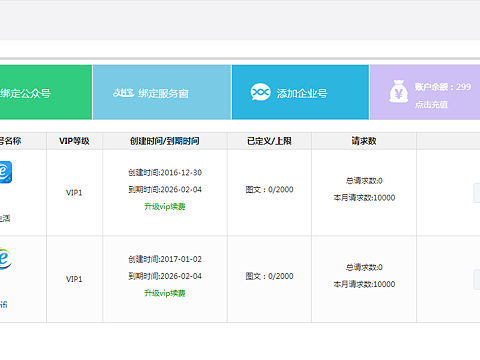Click 到期时间:2026-02-04 in second row

pos(165,276)
